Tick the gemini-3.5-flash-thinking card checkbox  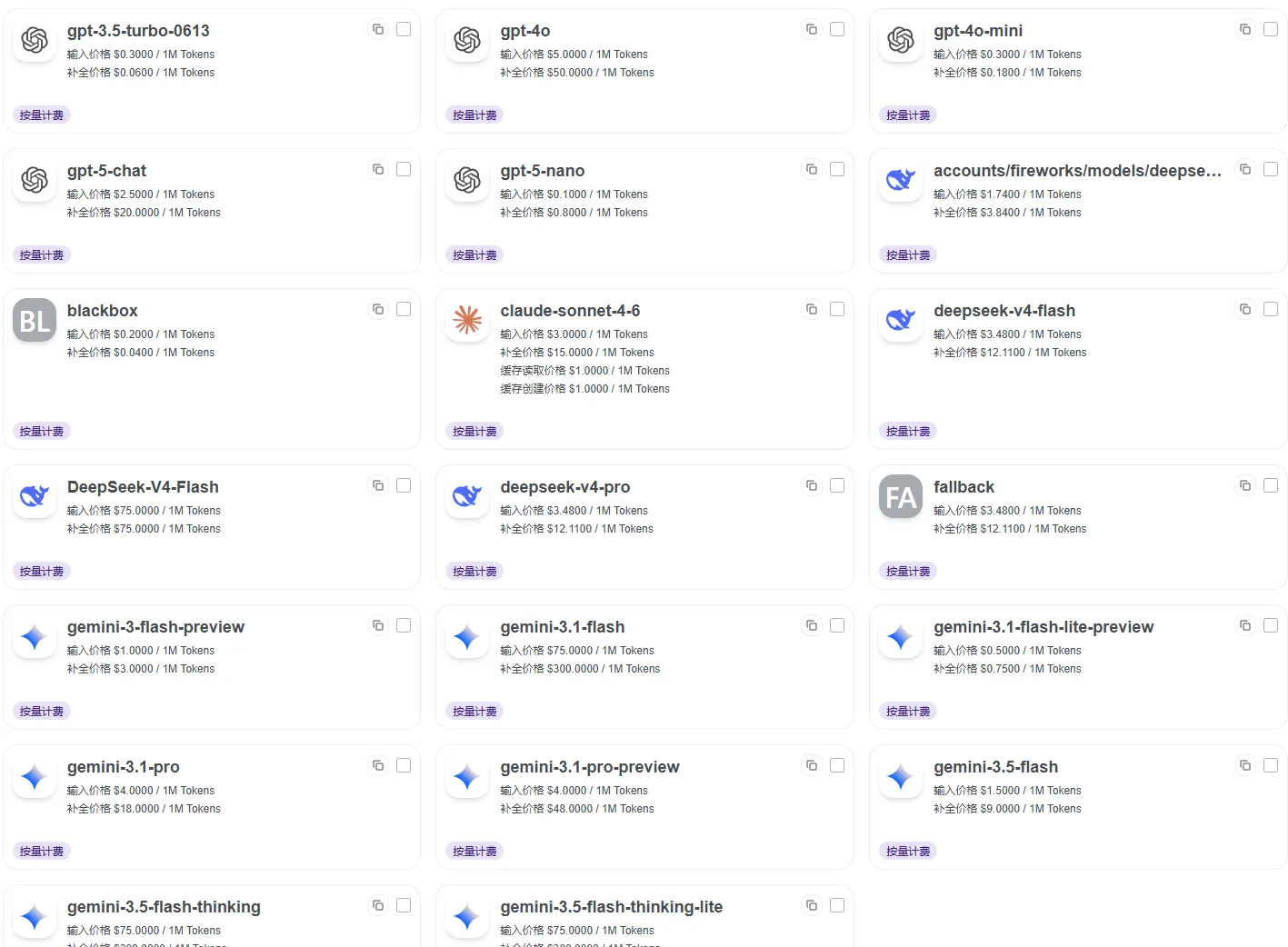point(404,905)
